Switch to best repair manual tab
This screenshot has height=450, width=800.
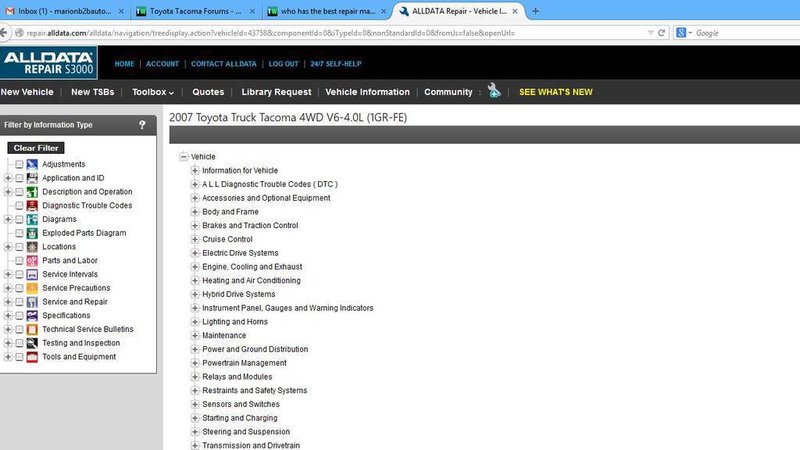(x=328, y=11)
